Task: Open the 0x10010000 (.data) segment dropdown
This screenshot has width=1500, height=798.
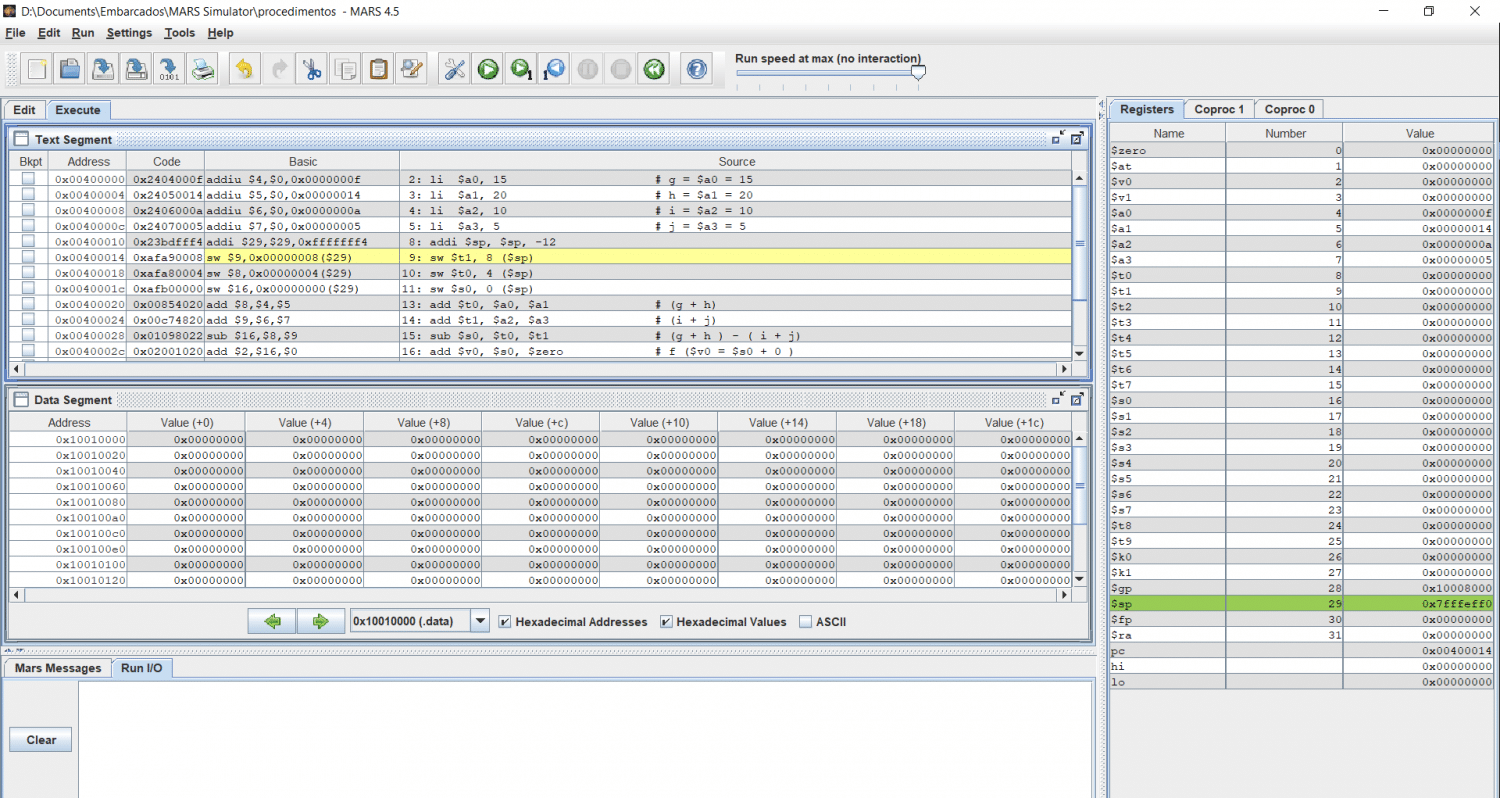Action: [480, 621]
